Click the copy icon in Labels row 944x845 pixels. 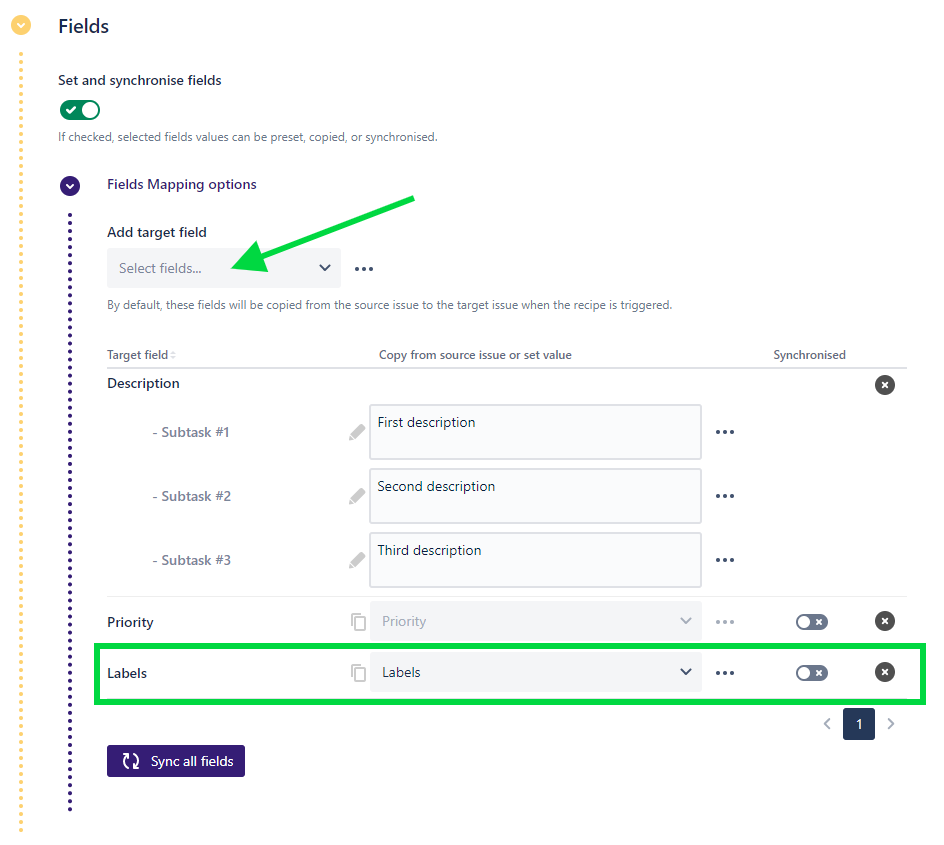(358, 673)
